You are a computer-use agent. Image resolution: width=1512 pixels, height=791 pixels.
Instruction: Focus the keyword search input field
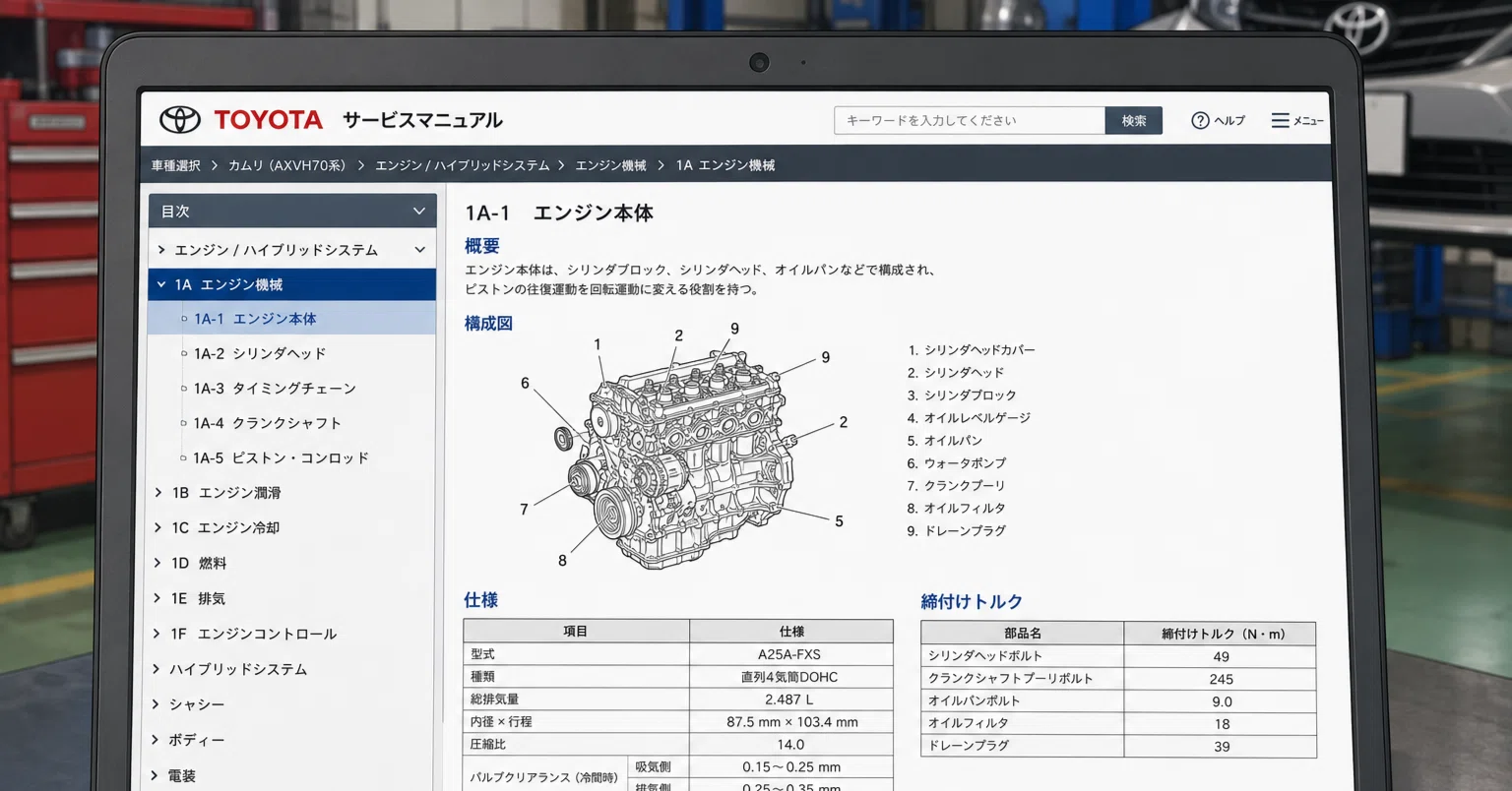970,120
